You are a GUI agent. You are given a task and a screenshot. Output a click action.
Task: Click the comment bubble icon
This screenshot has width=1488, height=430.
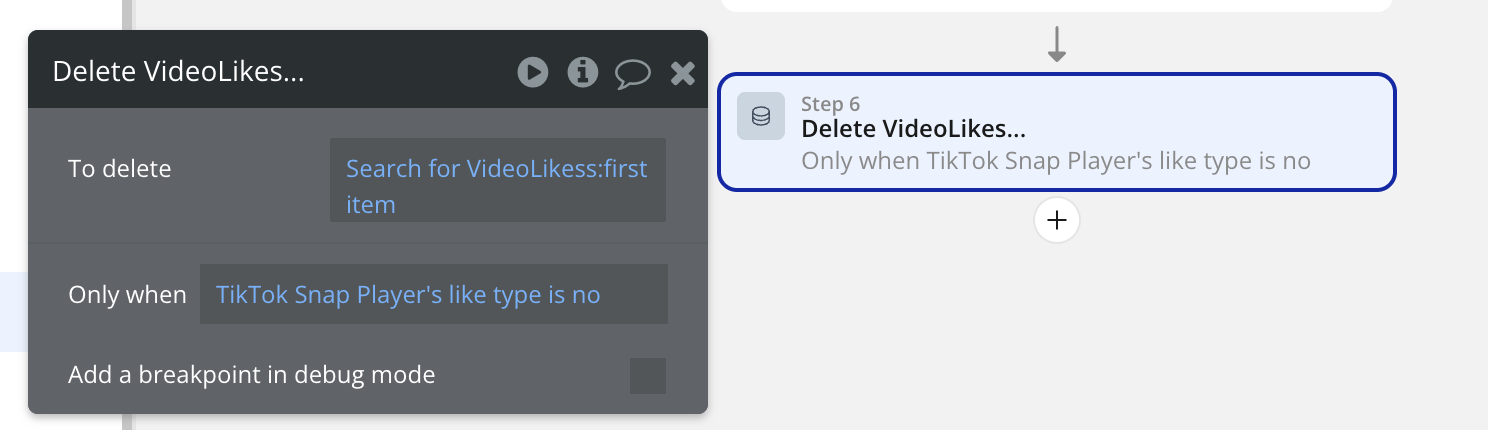coord(632,72)
